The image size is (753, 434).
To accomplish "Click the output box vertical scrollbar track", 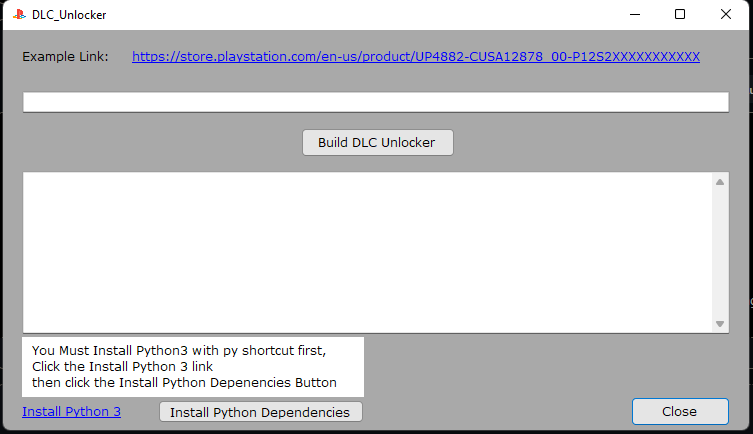I will pos(719,253).
